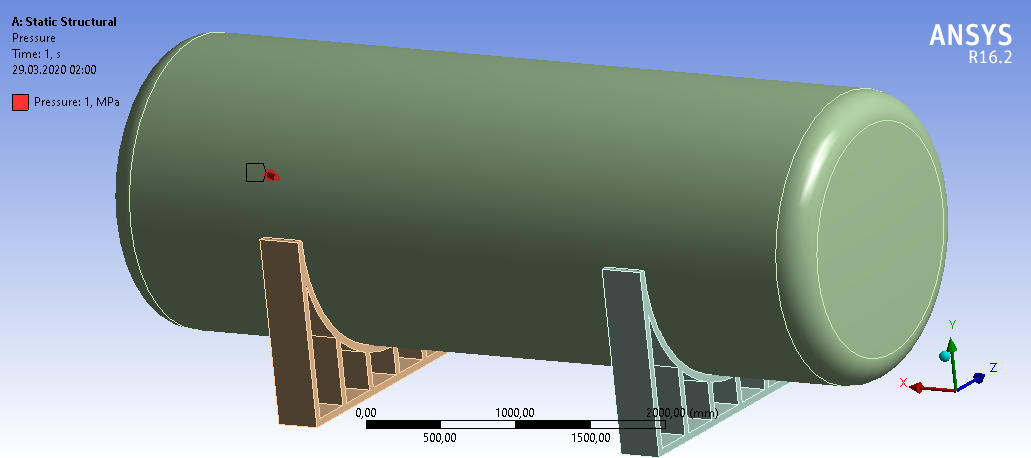1031x458 pixels.
Task: Click the '500,00' ruler label
Action: pos(441,438)
